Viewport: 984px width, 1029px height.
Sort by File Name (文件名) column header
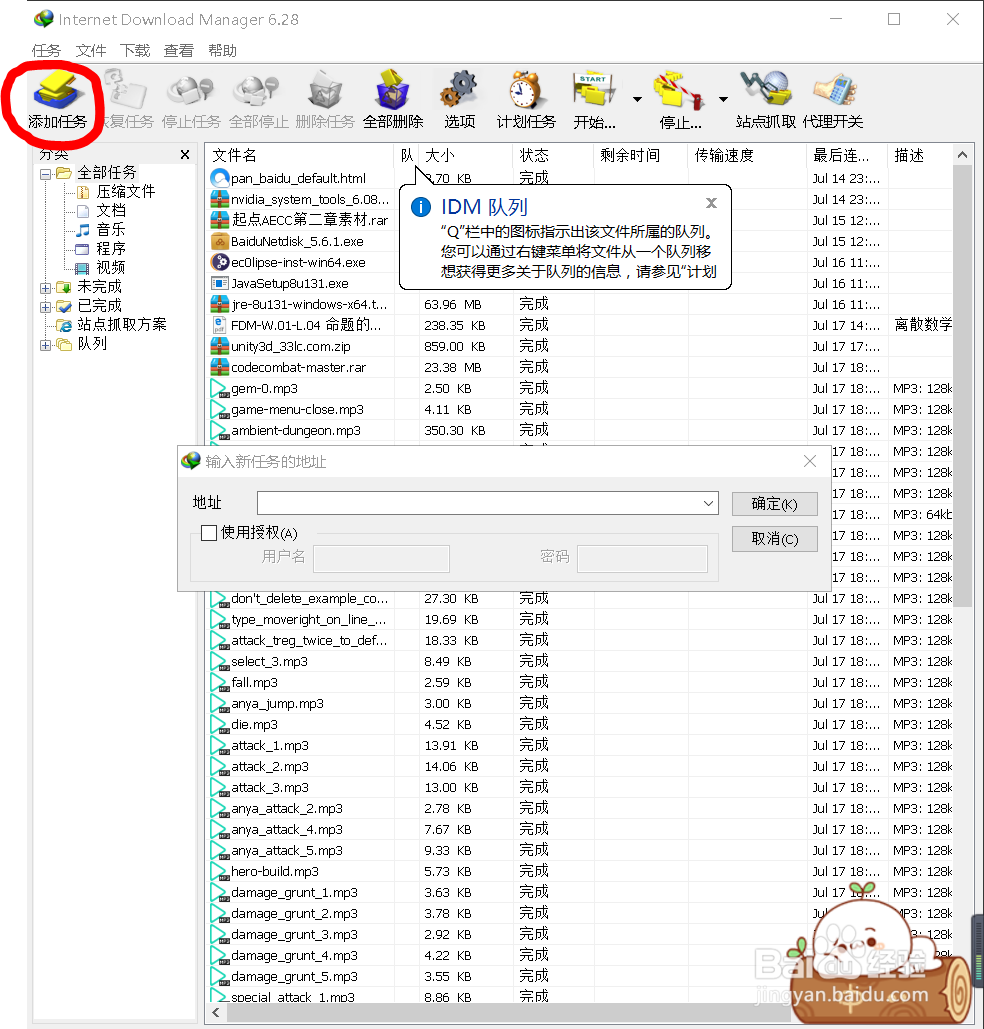click(x=299, y=156)
